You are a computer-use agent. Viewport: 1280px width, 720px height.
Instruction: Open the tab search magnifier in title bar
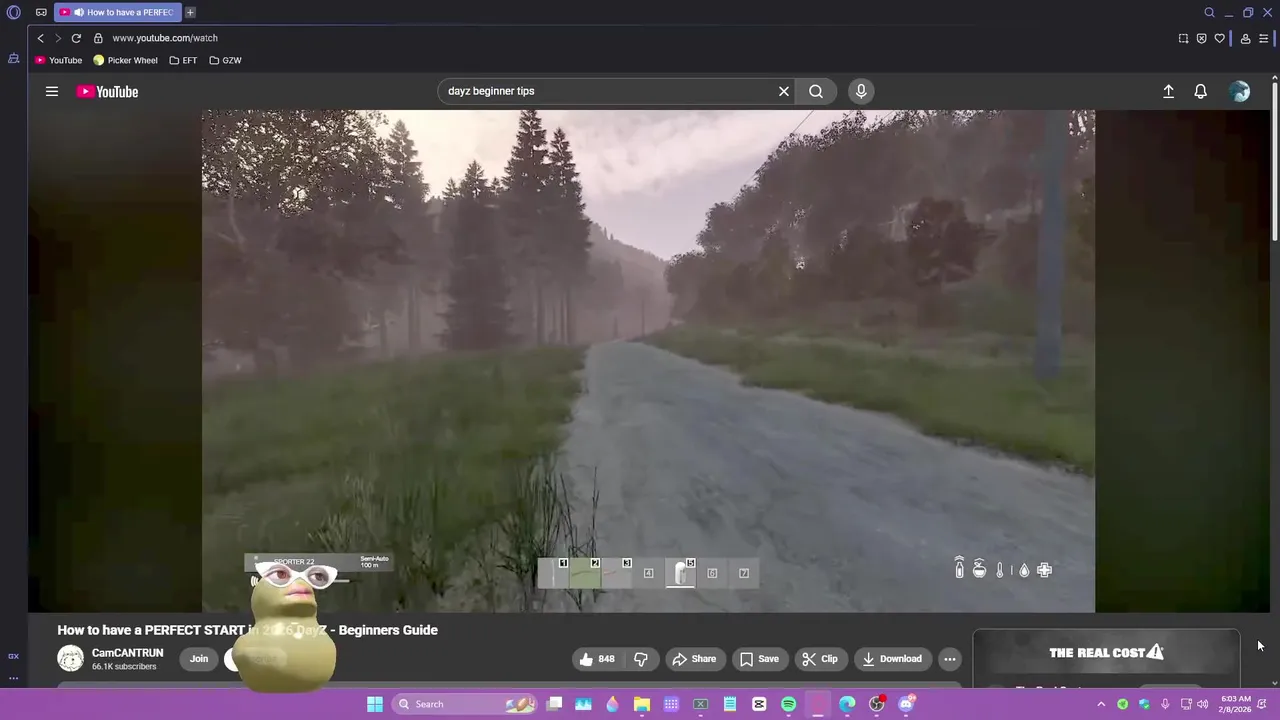point(1209,12)
